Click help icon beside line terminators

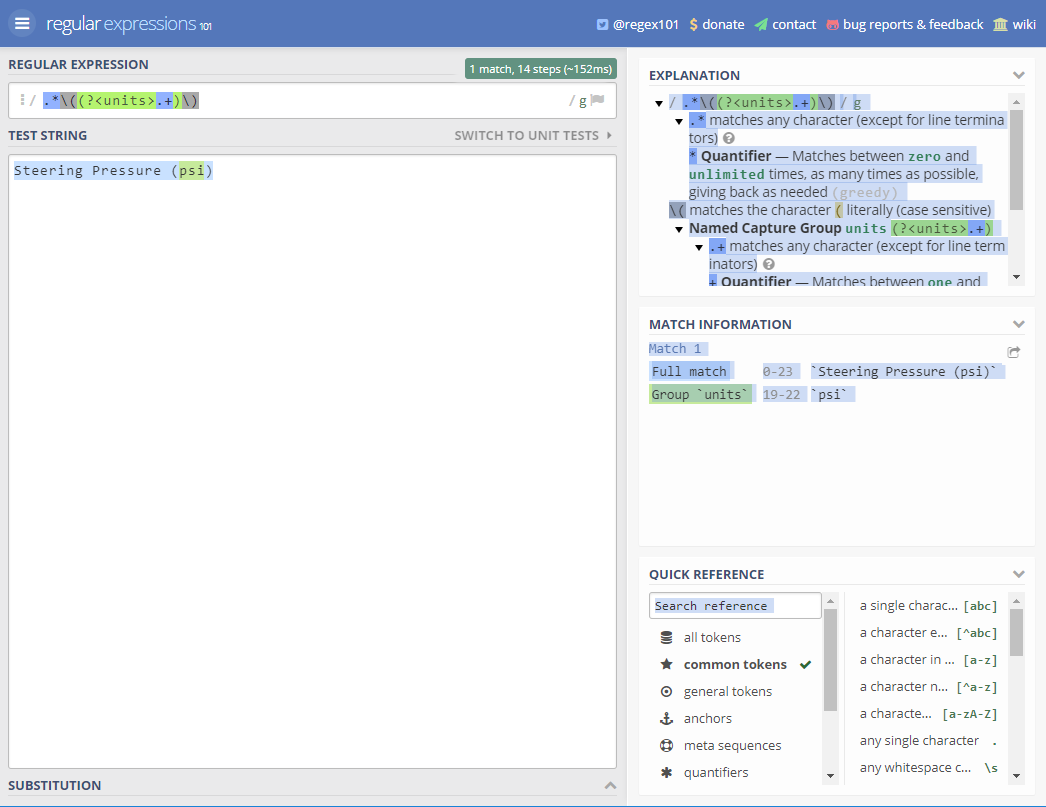pyautogui.click(x=729, y=138)
